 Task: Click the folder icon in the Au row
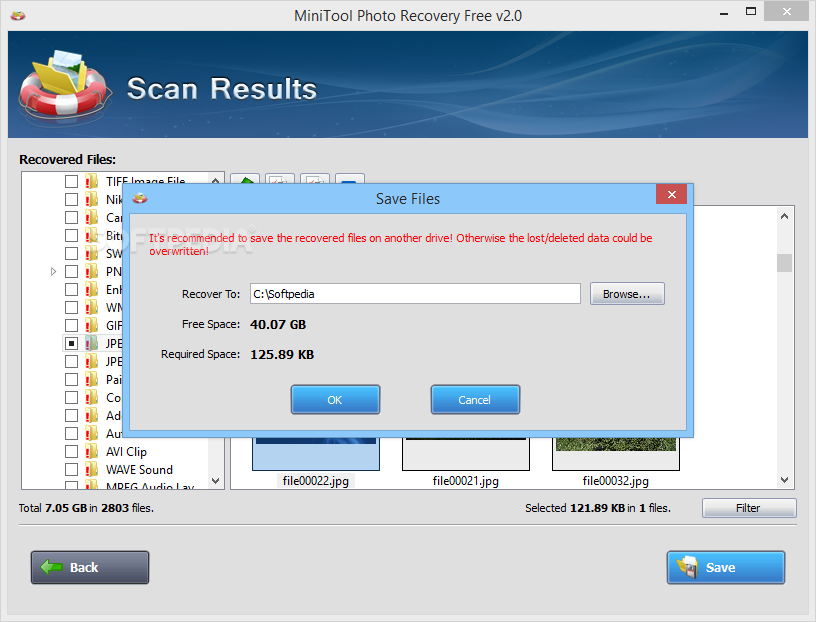[x=92, y=434]
